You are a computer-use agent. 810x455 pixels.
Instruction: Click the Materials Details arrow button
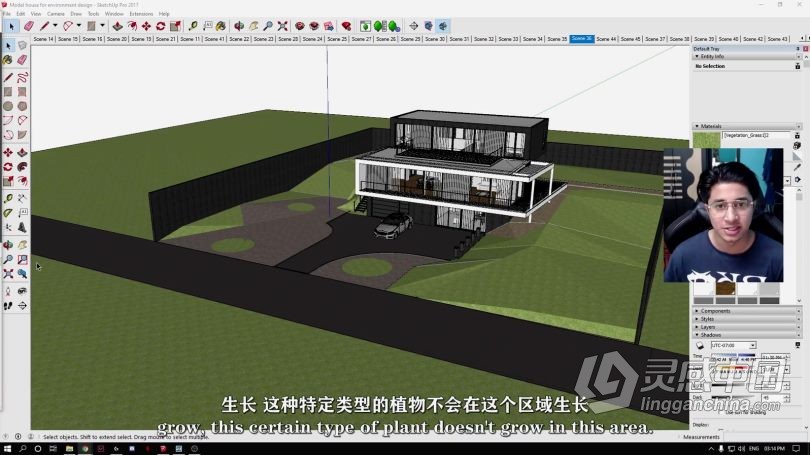797,179
